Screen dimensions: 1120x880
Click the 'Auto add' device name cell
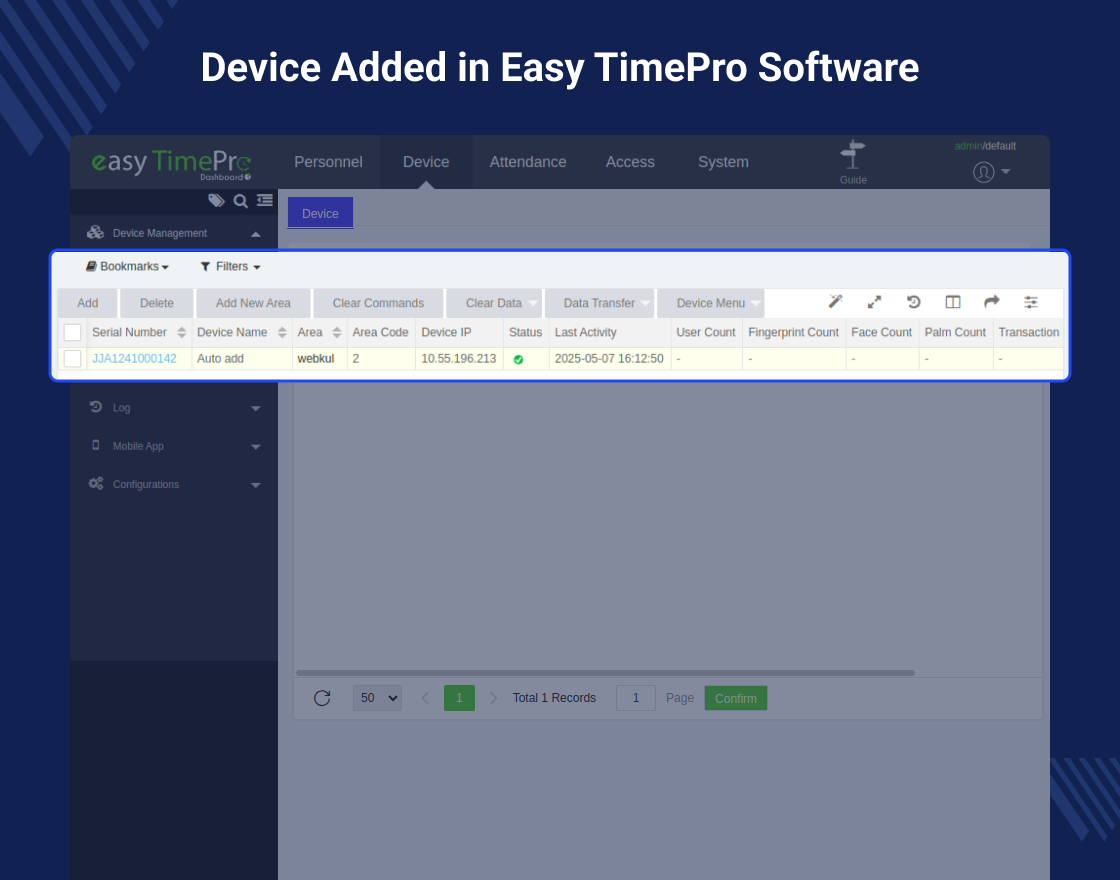tap(220, 359)
